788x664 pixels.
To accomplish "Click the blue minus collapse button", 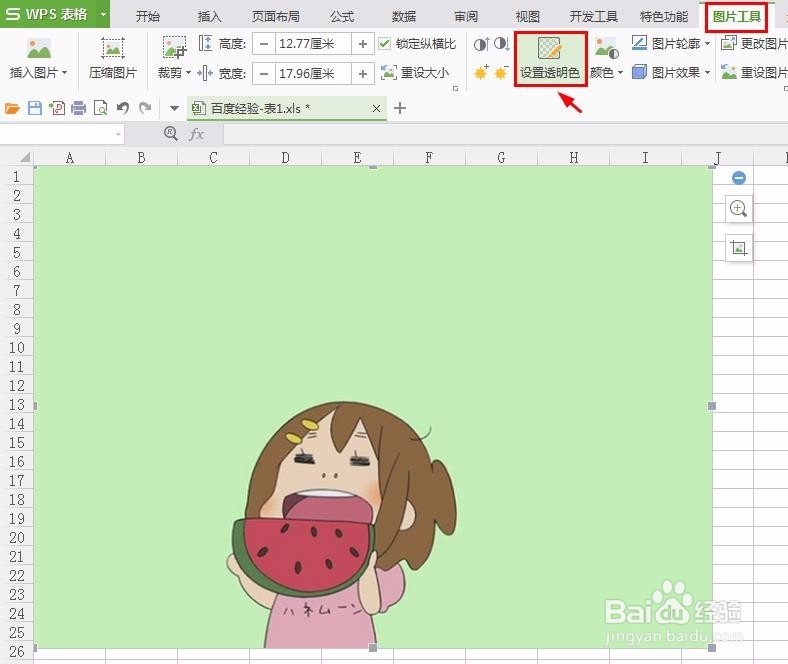I will pyautogui.click(x=739, y=177).
